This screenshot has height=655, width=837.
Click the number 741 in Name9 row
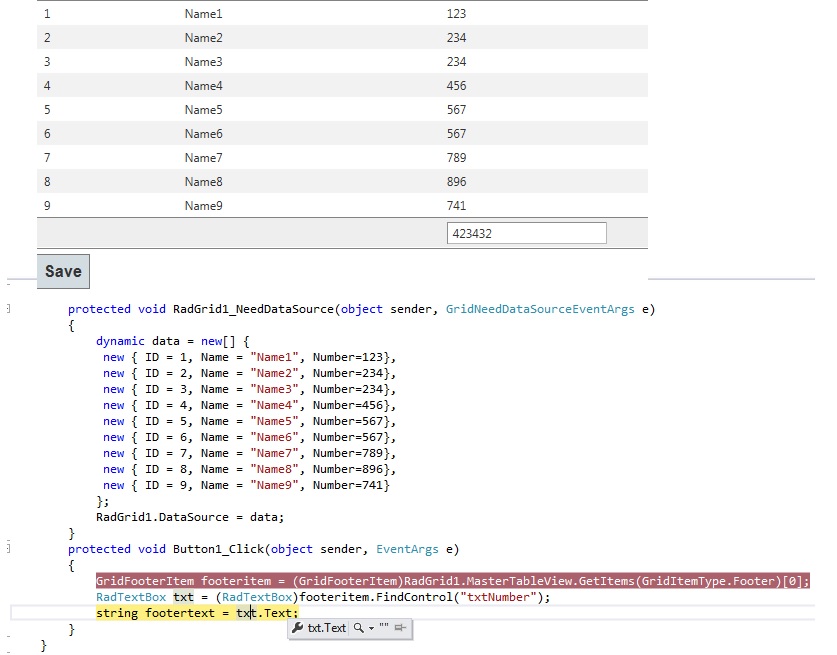tap(456, 206)
